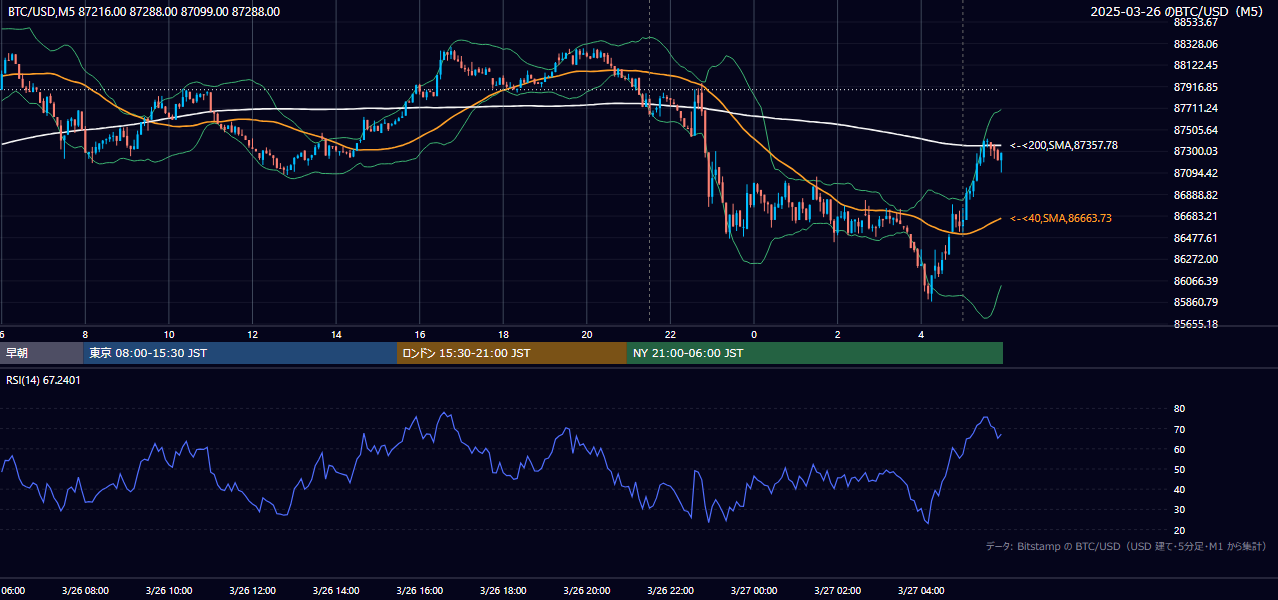Click price axis value 86272.00
1278x600 pixels.
tap(1195, 259)
